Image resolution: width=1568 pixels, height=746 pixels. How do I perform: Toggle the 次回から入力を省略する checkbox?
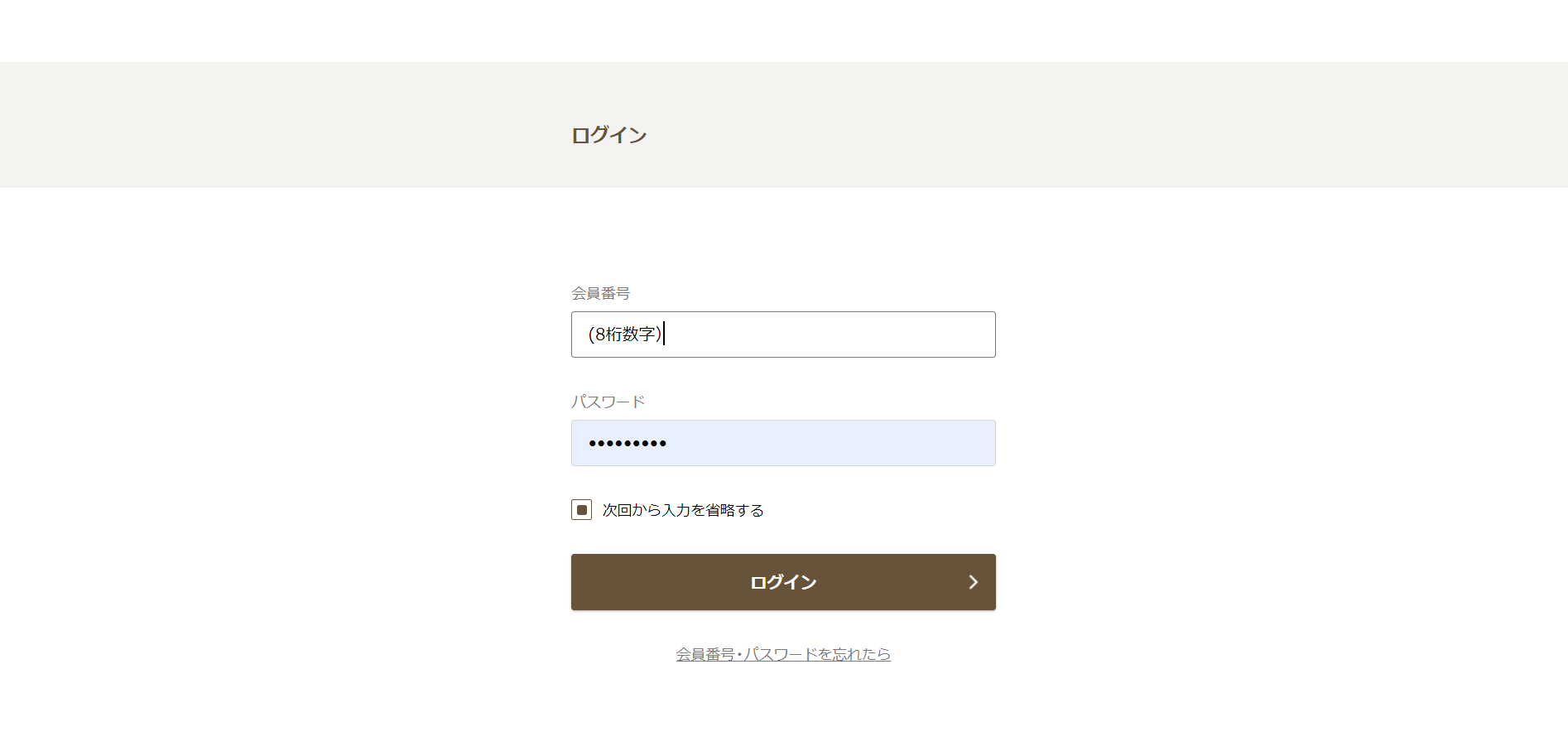581,510
